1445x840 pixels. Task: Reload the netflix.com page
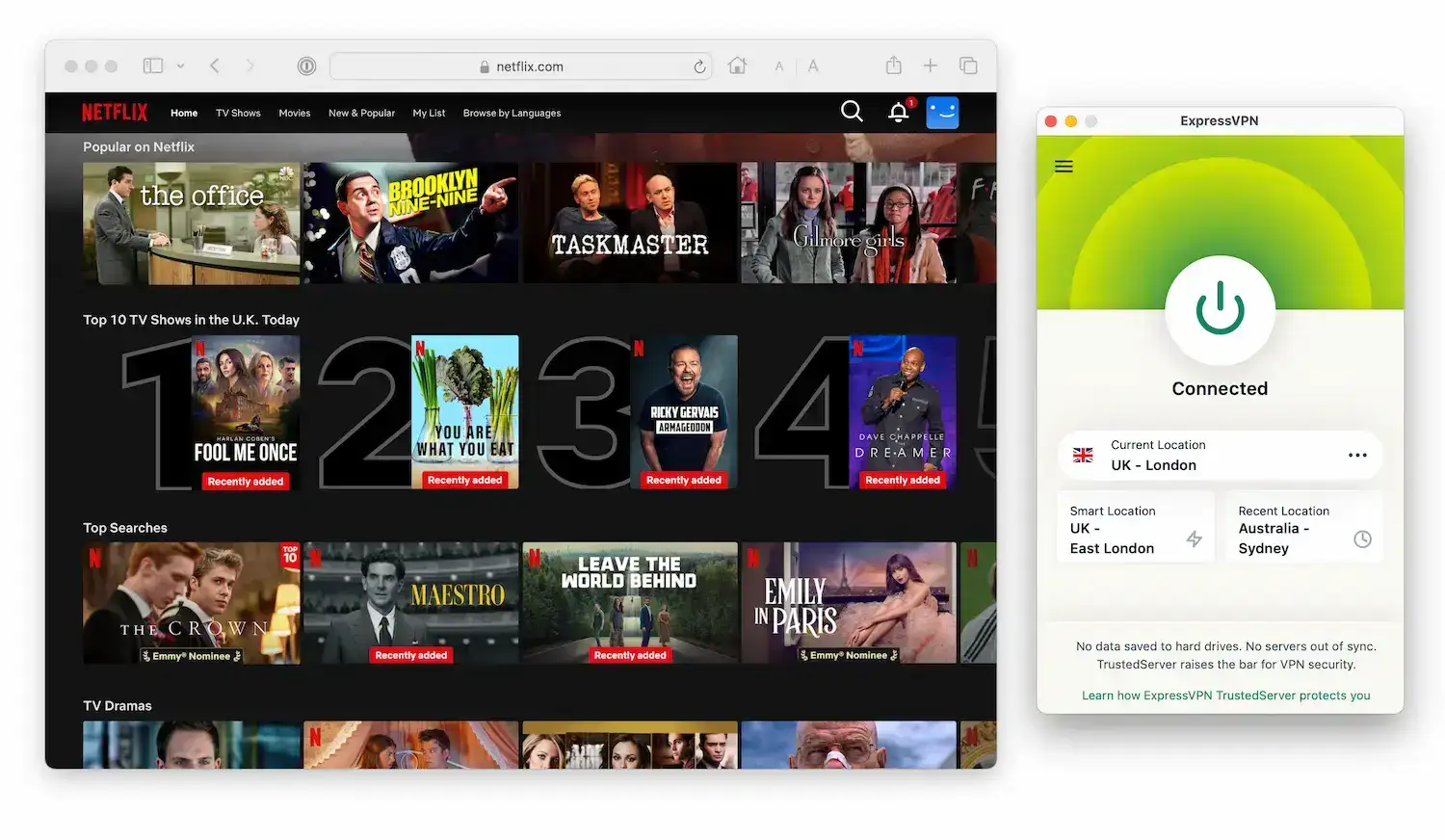(x=699, y=66)
